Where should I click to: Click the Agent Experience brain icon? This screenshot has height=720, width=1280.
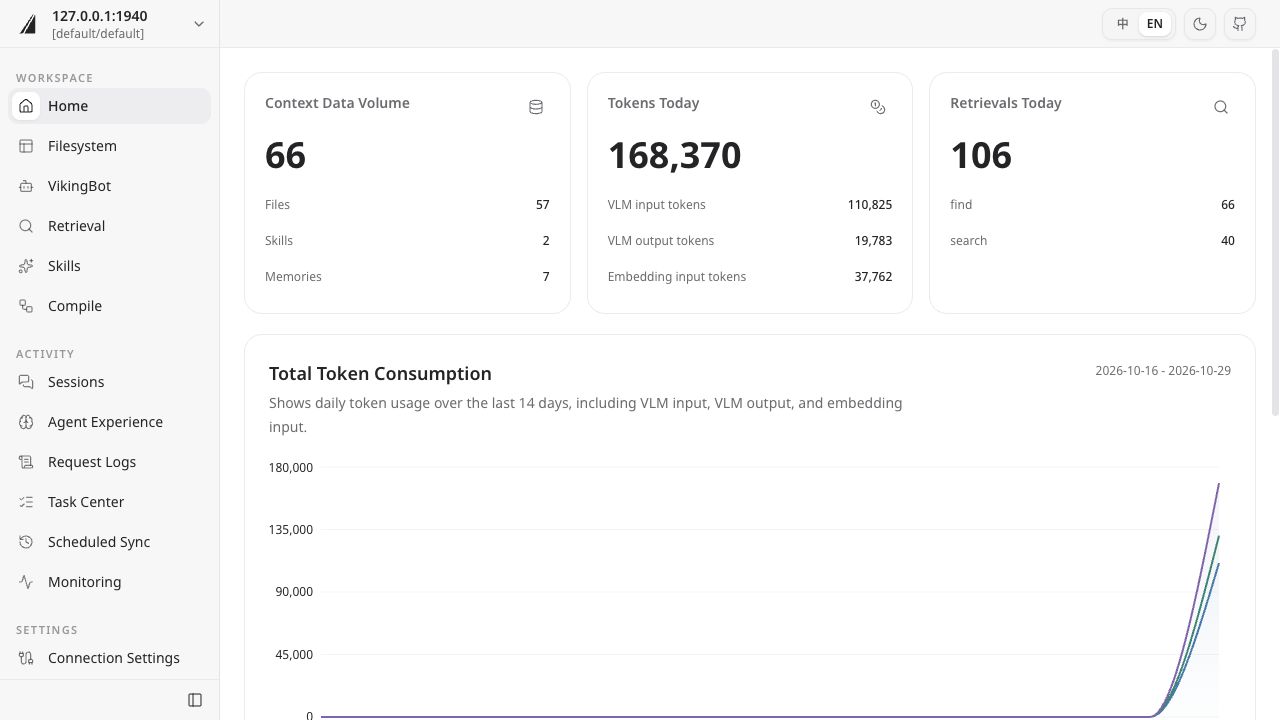click(26, 422)
